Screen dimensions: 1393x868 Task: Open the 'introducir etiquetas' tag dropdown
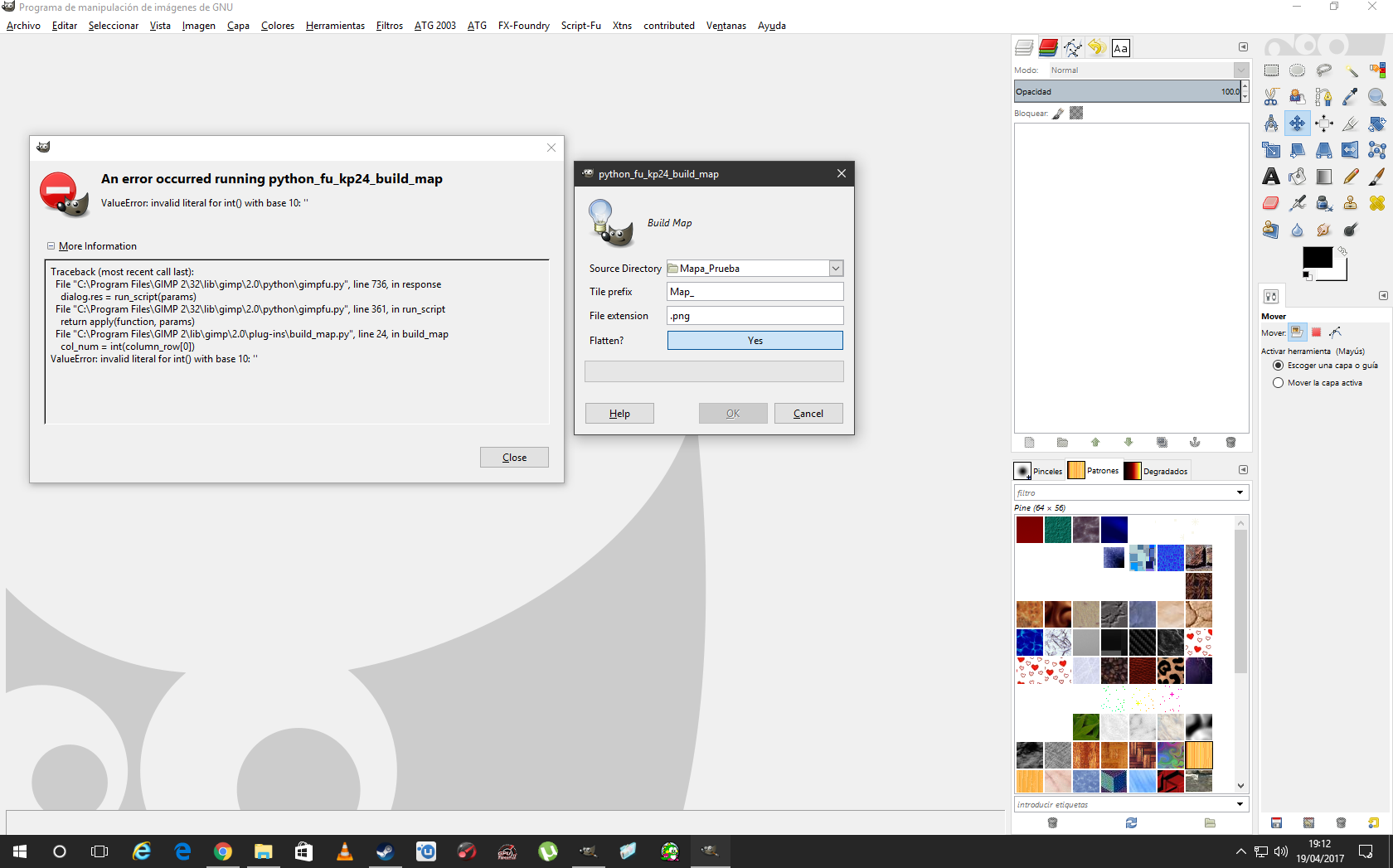pos(1240,804)
